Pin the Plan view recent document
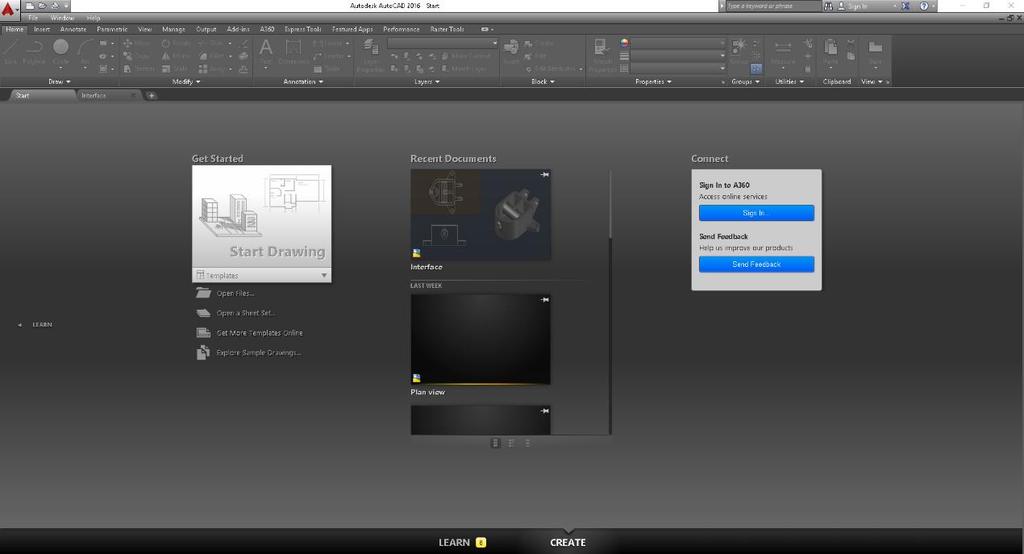Image resolution: width=1024 pixels, height=554 pixels. [x=544, y=299]
